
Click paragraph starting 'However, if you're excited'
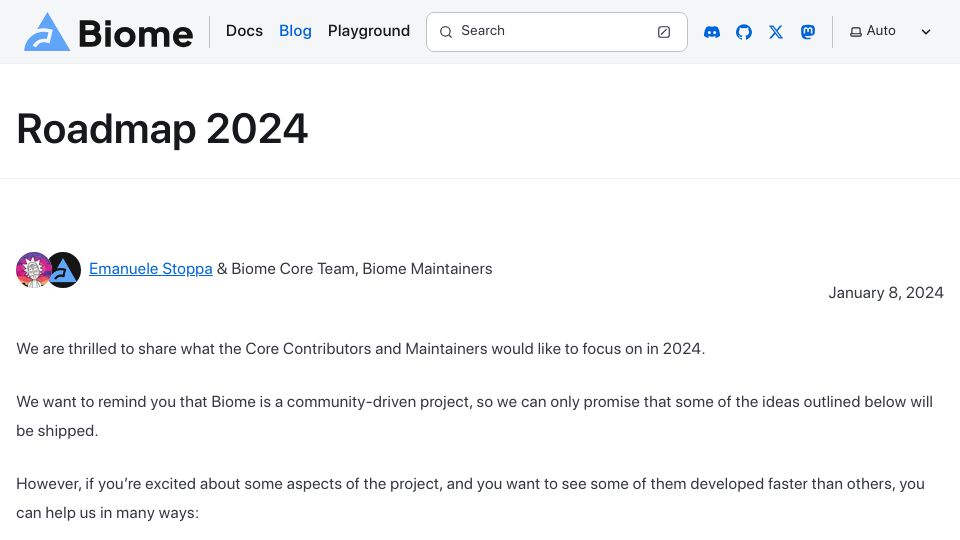[470, 498]
